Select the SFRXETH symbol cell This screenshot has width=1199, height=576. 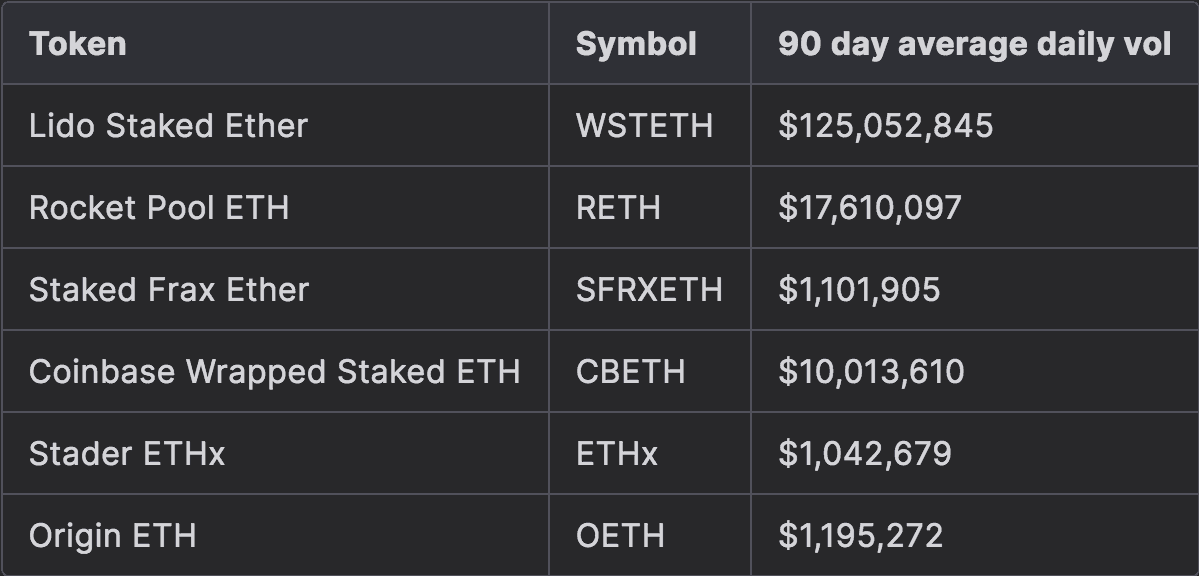(649, 290)
